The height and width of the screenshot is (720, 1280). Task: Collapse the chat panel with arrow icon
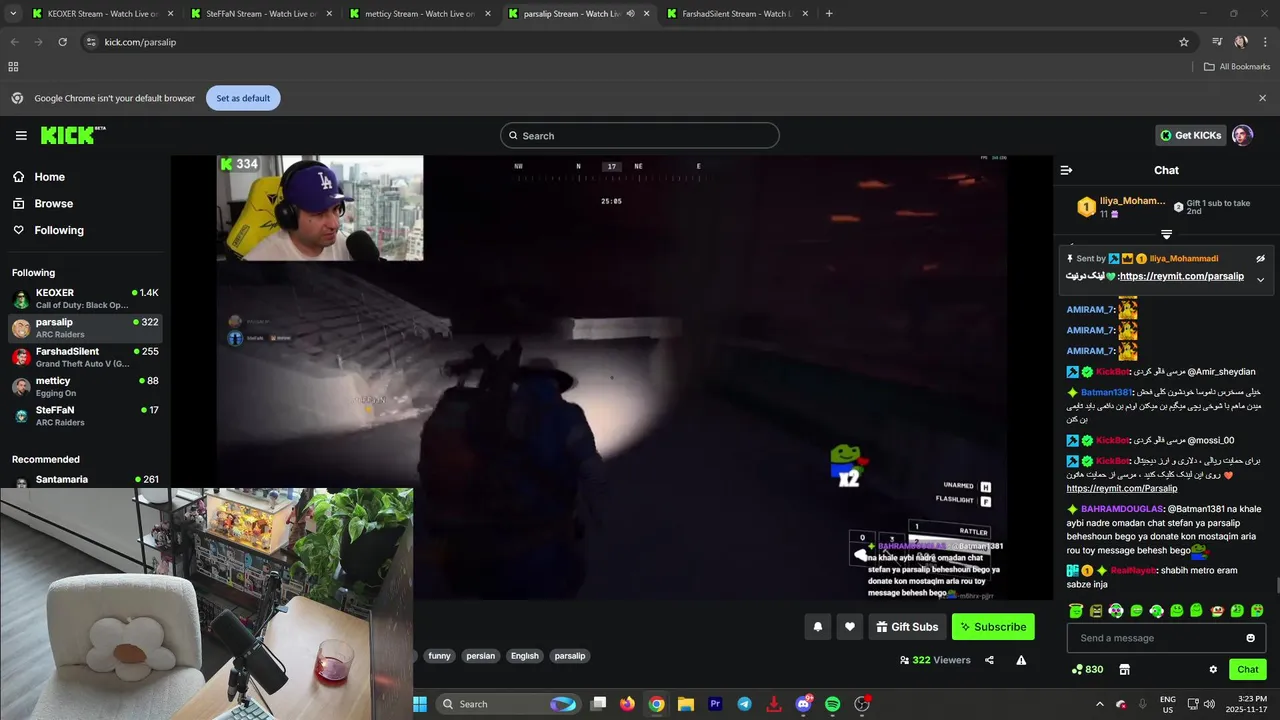pos(1066,170)
